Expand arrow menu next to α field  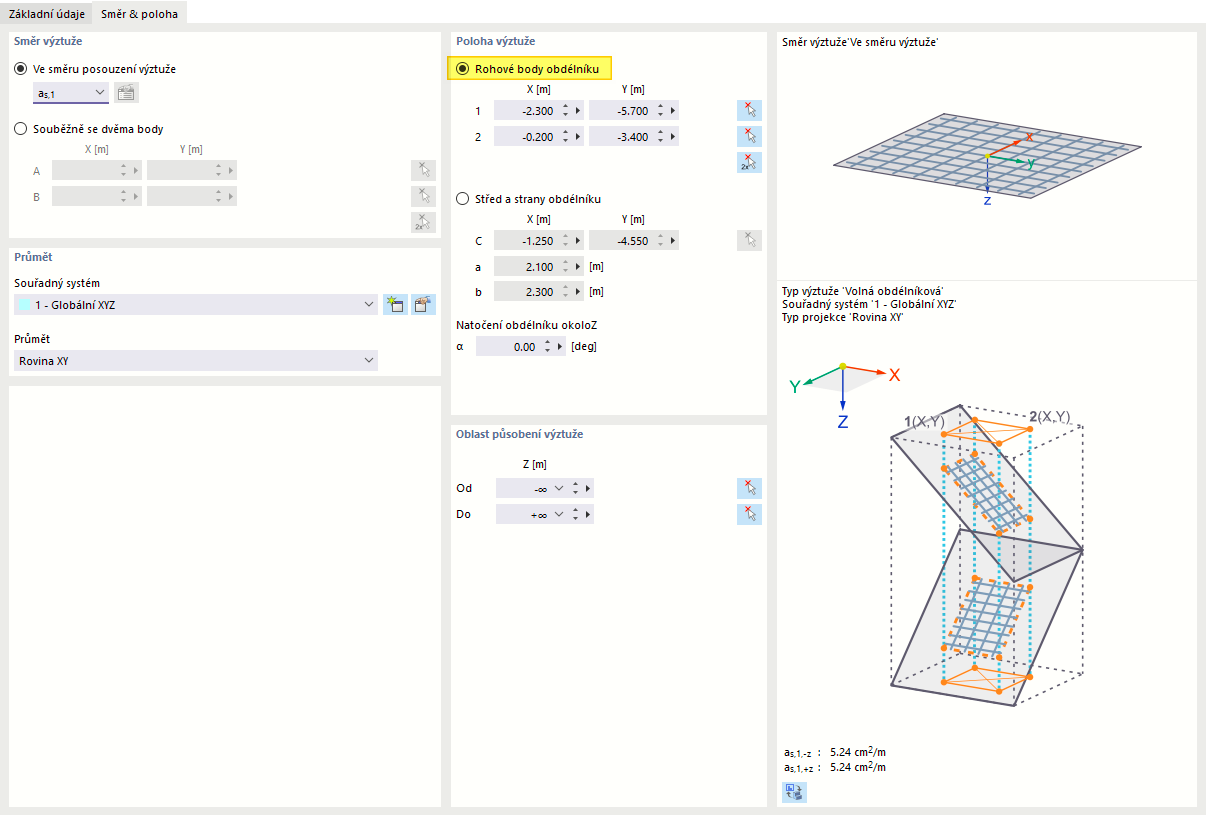coord(559,347)
